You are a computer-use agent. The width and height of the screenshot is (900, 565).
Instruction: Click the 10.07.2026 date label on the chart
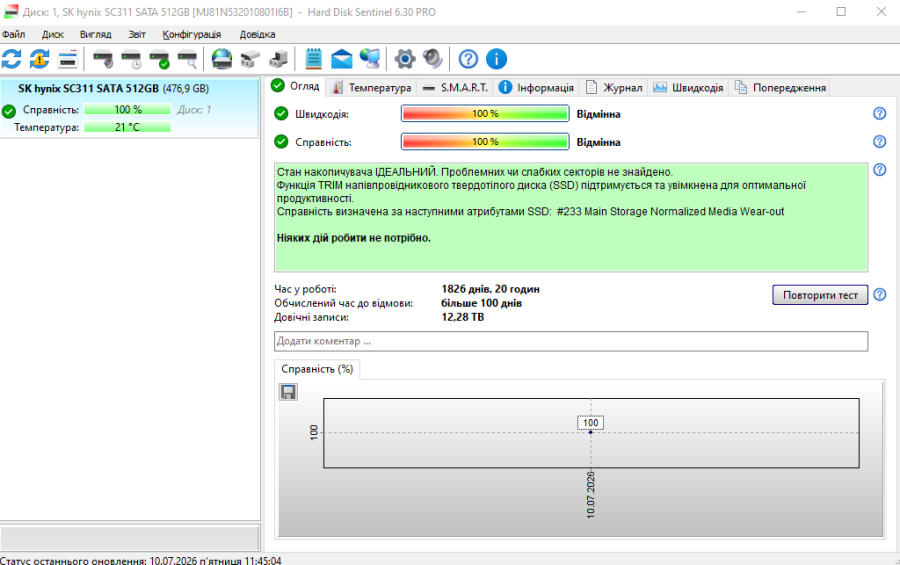591,495
